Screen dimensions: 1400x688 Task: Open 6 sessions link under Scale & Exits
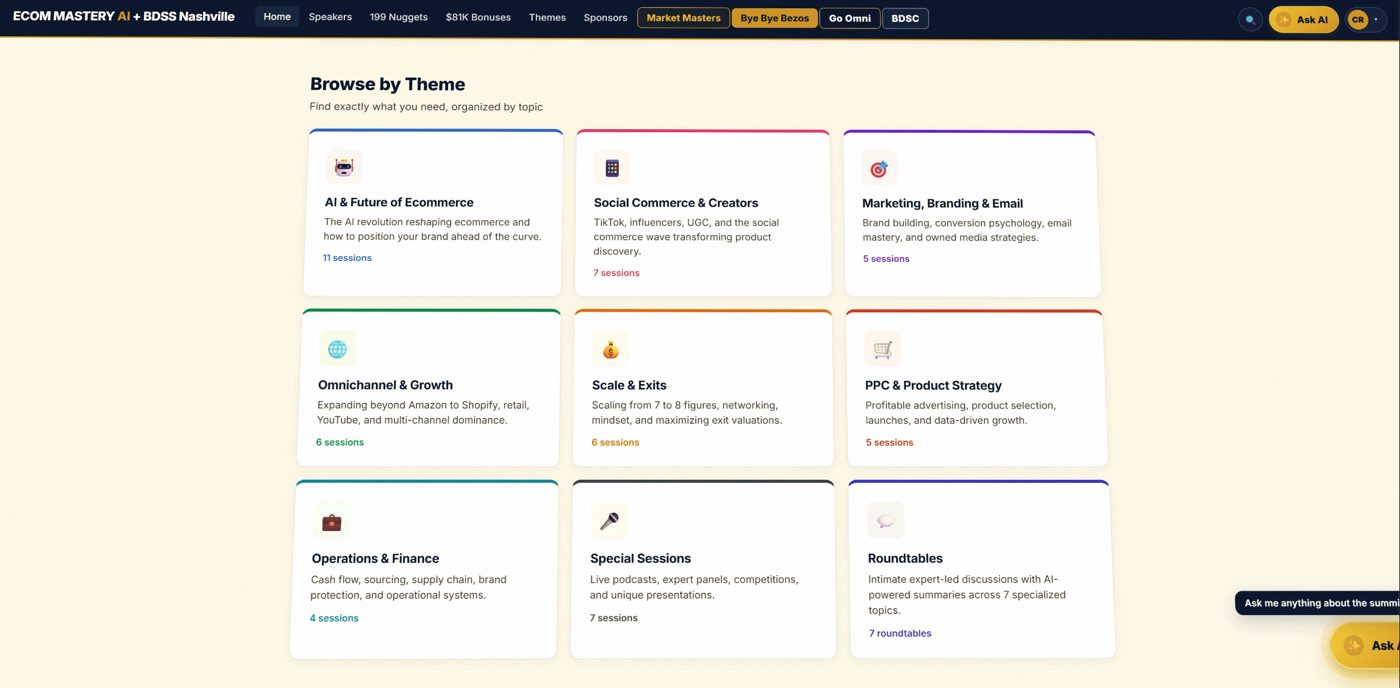click(x=615, y=442)
